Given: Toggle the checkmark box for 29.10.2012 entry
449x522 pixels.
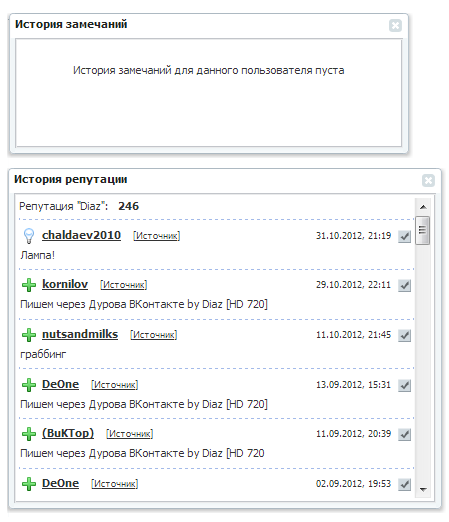Looking at the screenshot, I should tap(404, 285).
